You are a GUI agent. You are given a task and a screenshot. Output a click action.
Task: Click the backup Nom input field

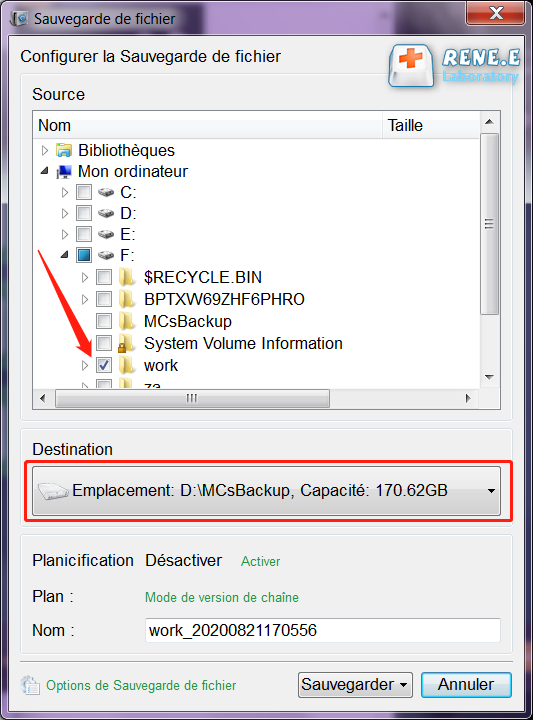[x=323, y=630]
